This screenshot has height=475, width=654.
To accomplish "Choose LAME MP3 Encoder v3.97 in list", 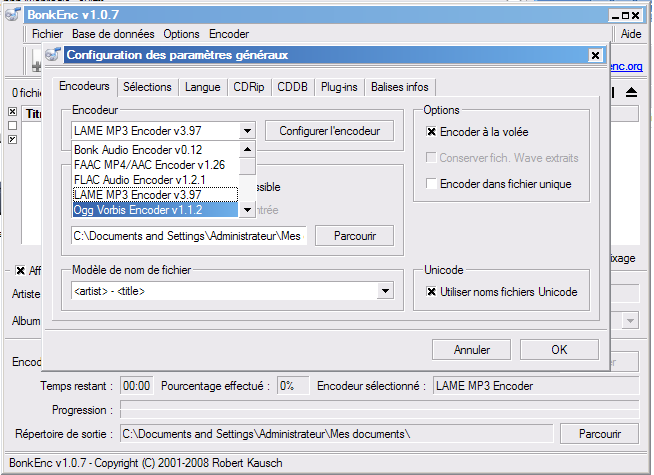I will [156, 195].
